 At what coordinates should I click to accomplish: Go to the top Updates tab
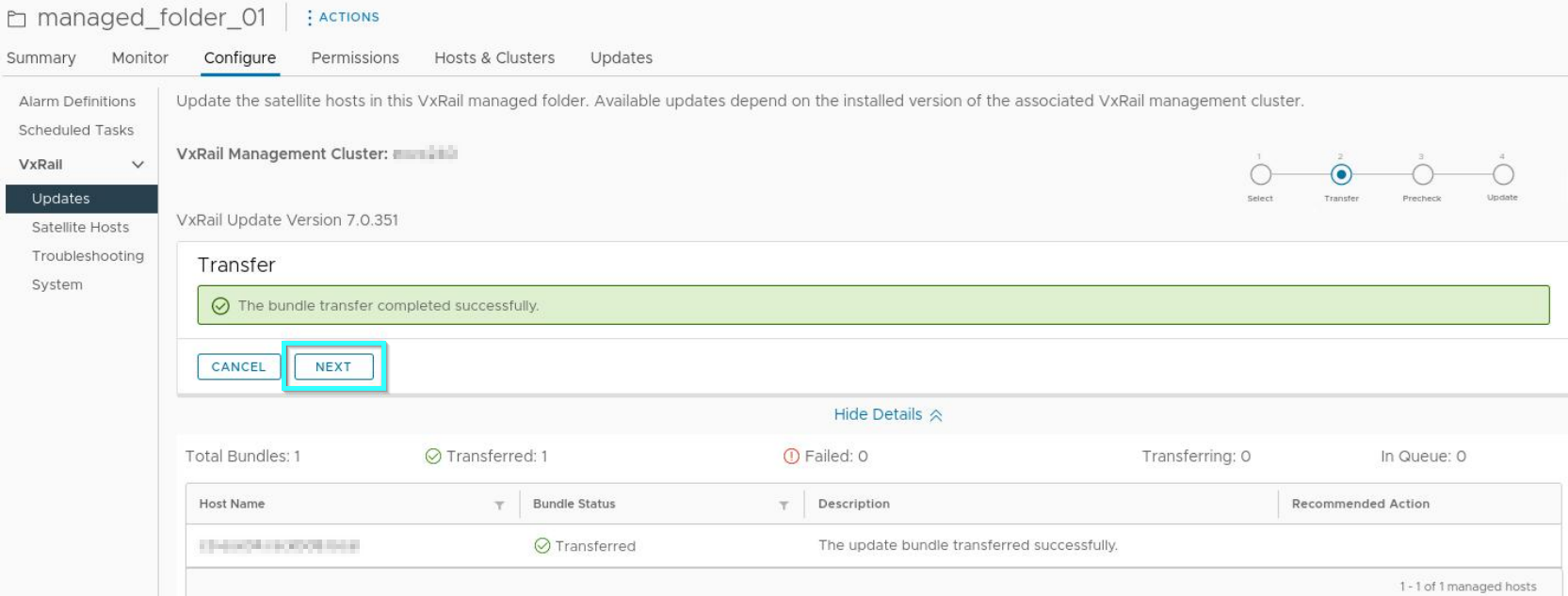point(622,57)
